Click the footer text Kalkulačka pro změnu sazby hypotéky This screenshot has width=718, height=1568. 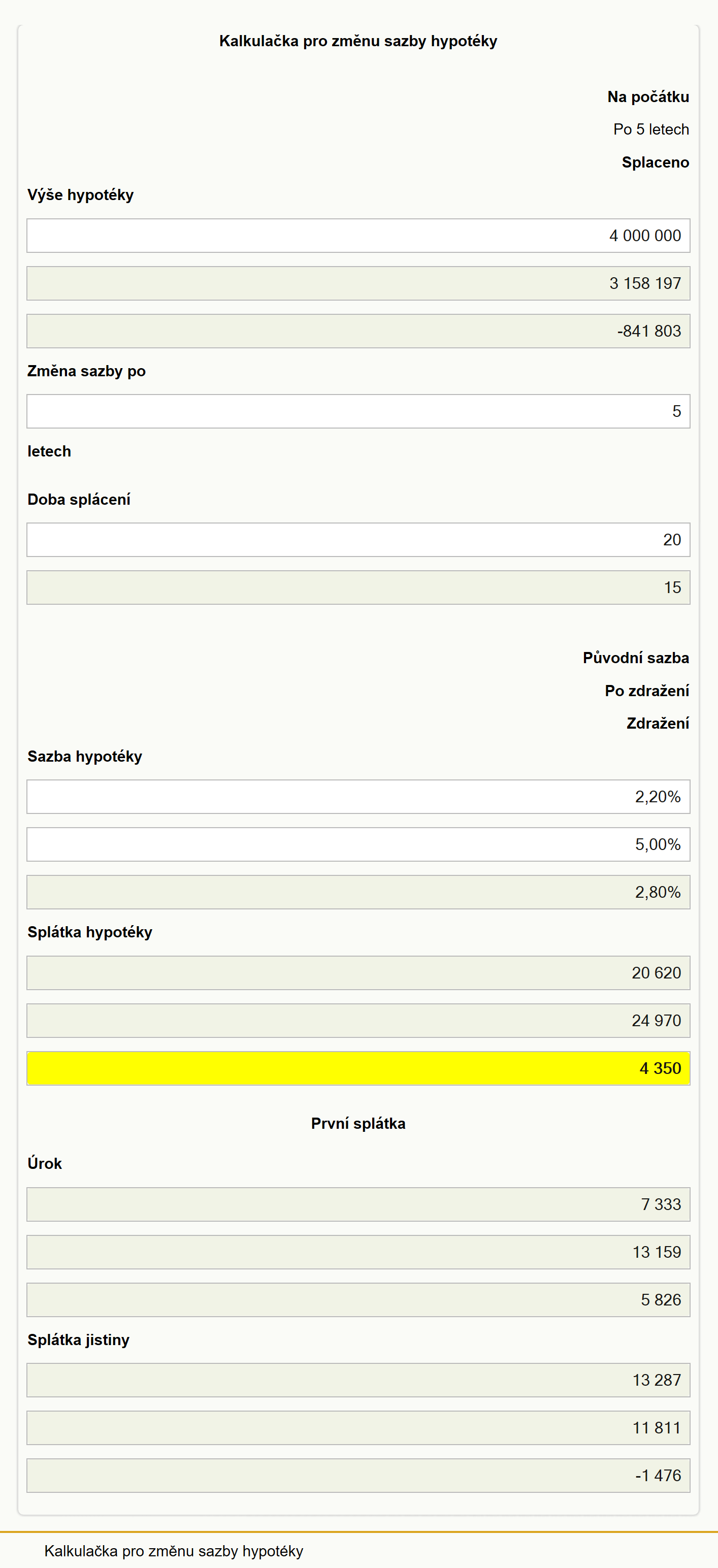(x=174, y=1551)
